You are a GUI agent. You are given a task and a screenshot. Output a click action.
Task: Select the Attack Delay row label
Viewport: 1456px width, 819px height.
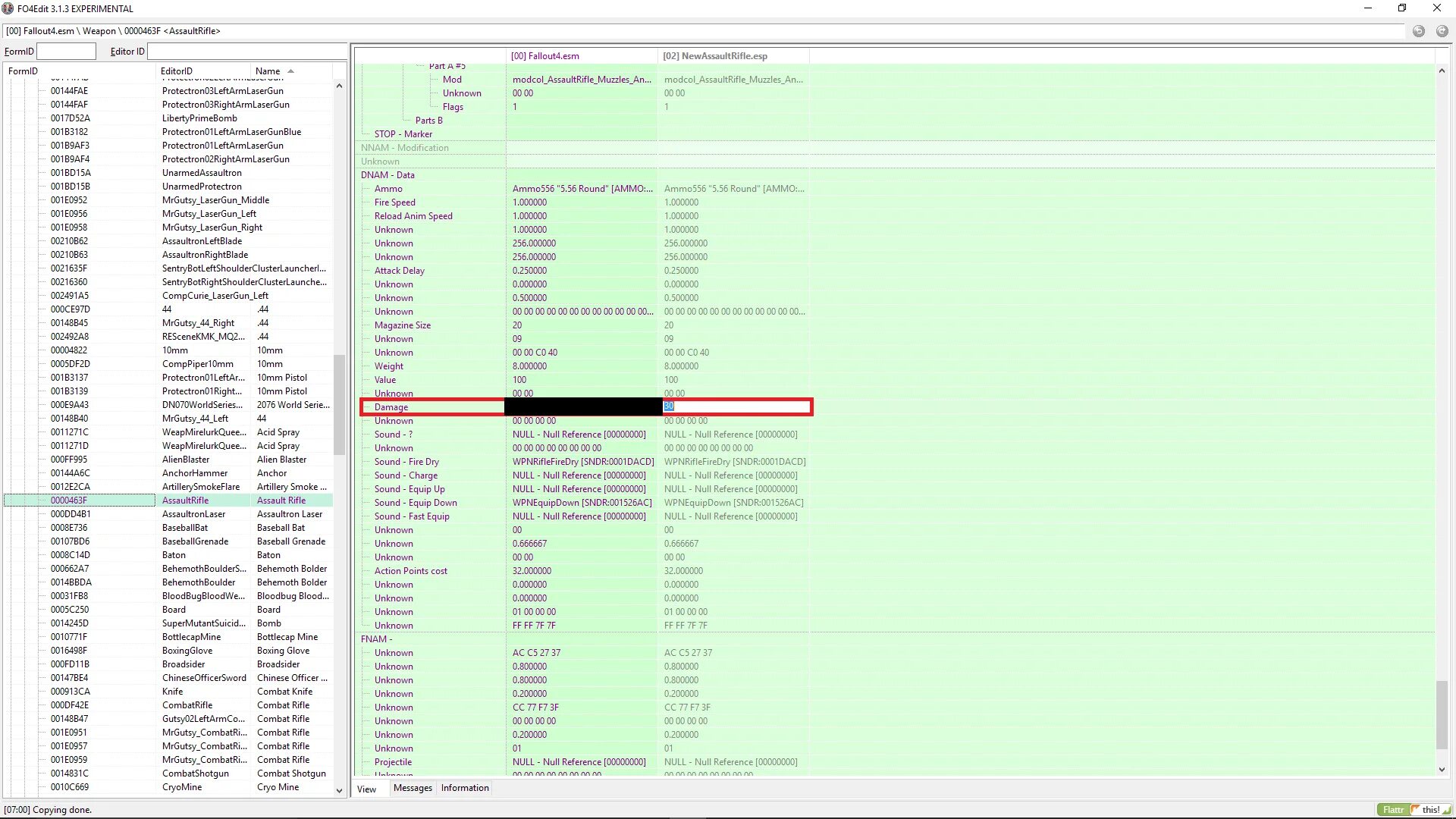point(399,271)
